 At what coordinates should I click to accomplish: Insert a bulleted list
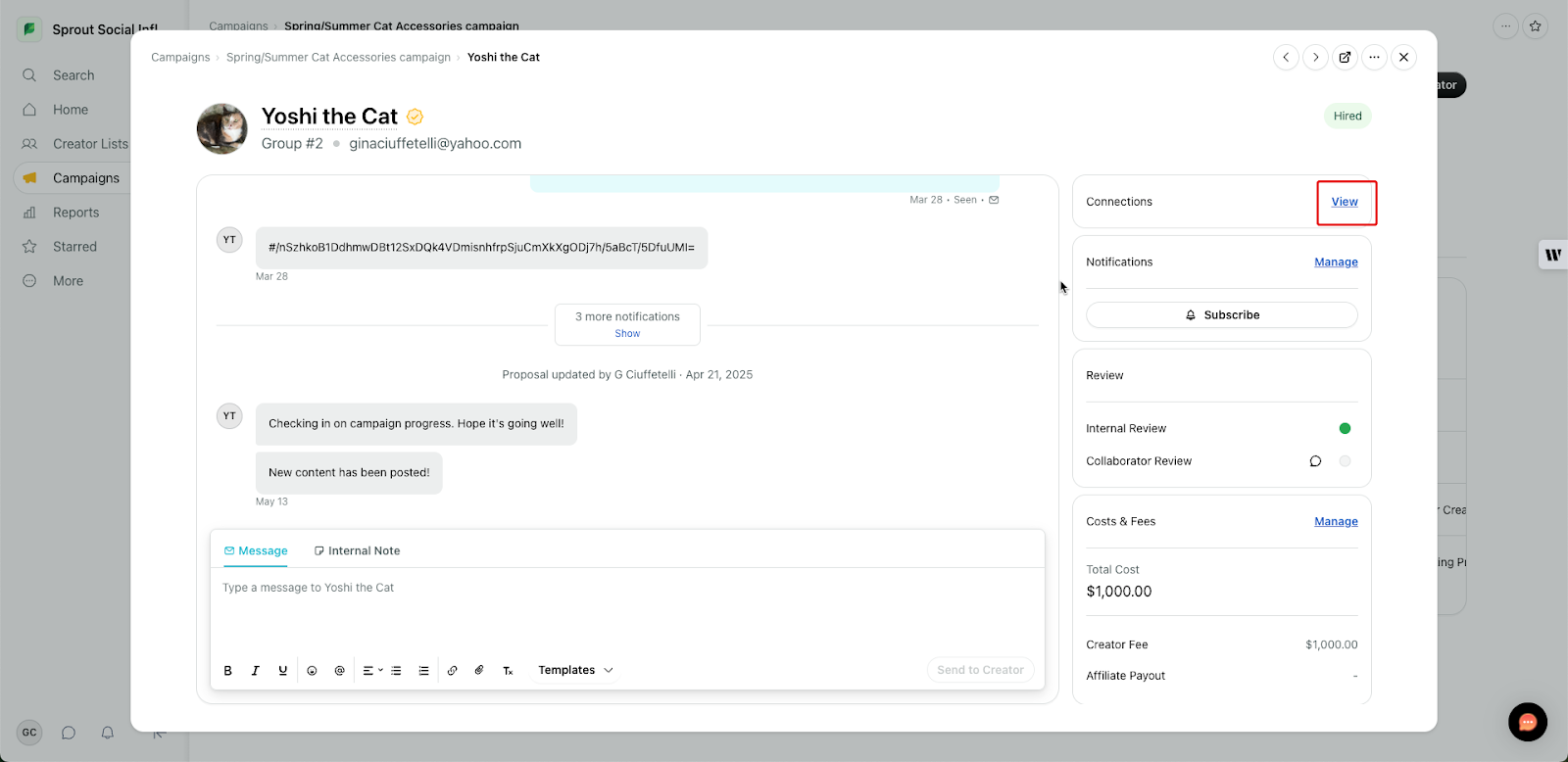(397, 671)
